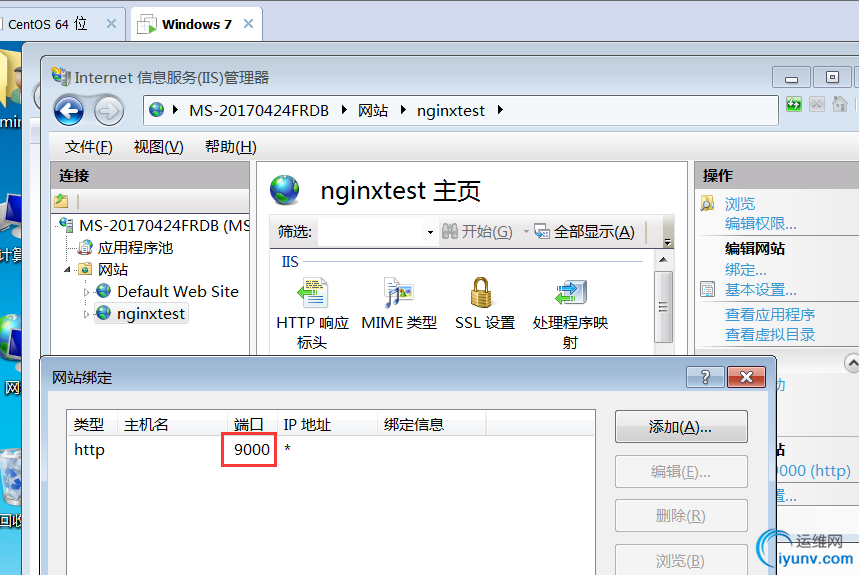Open the 视图(V) menu

[158, 147]
